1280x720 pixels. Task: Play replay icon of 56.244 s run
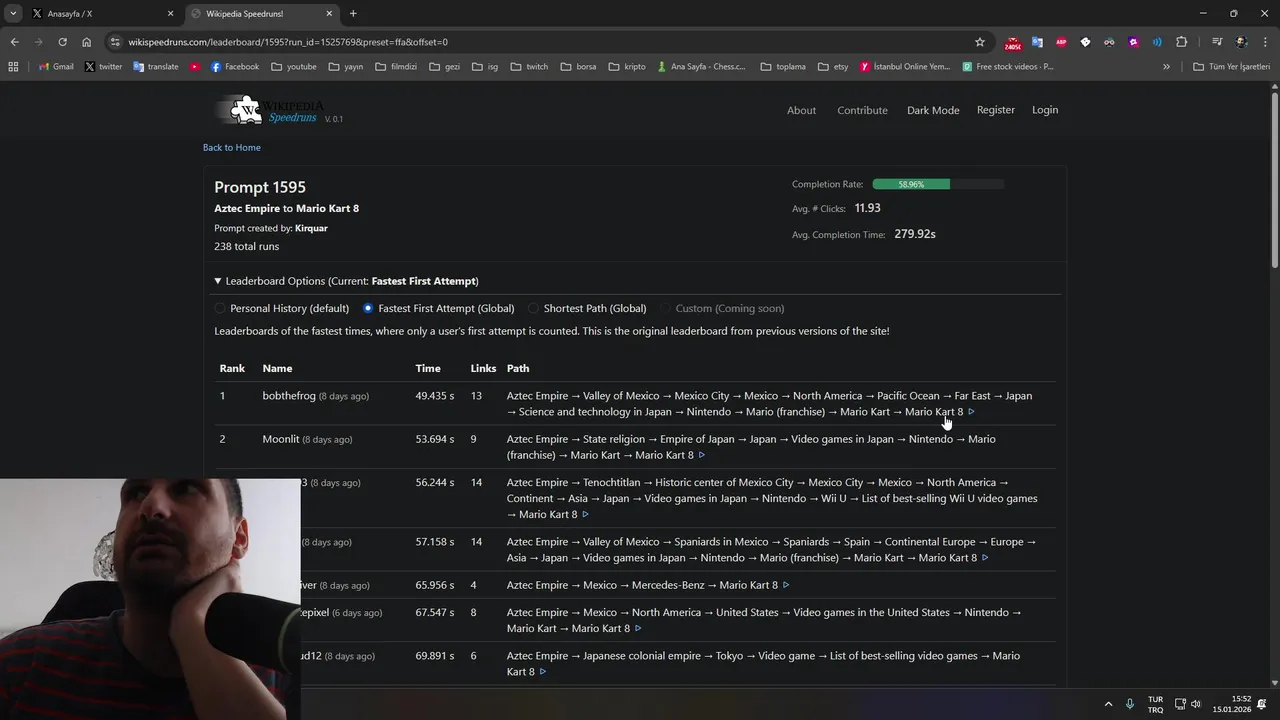585,515
